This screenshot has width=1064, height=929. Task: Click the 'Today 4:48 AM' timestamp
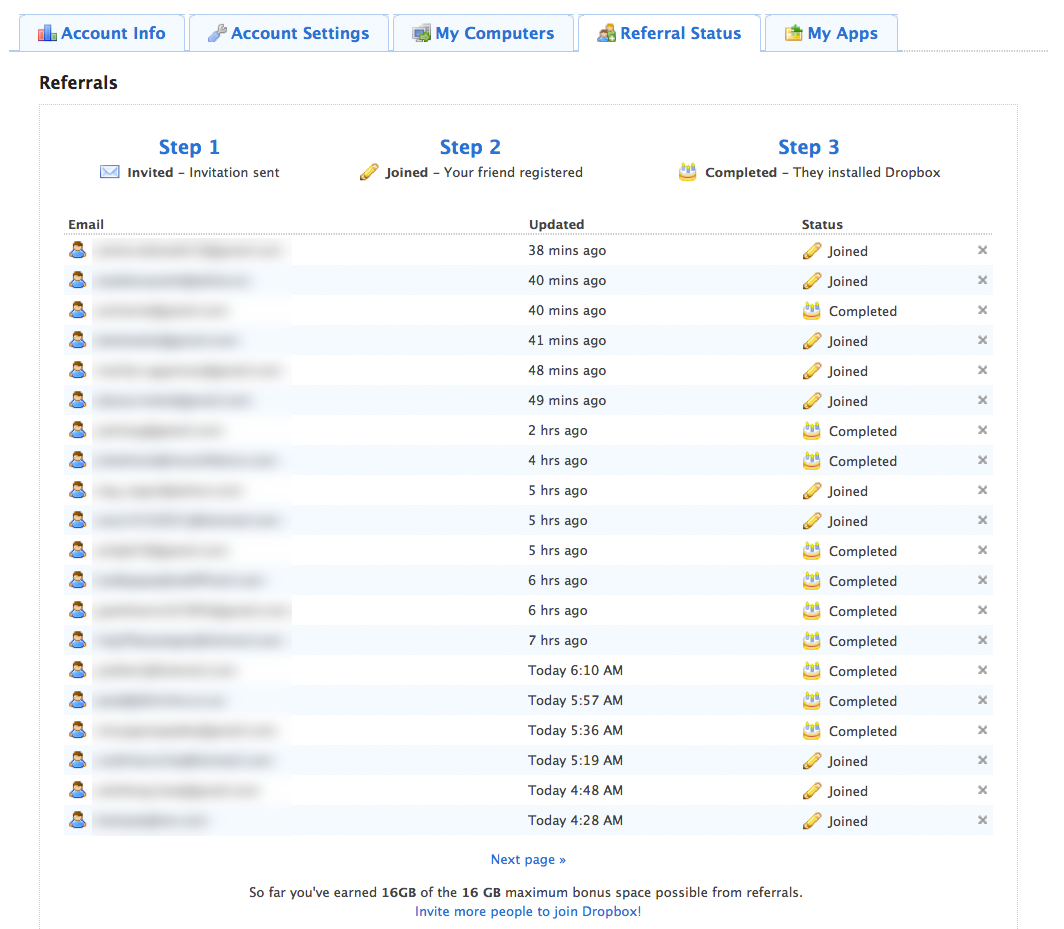pyautogui.click(x=575, y=790)
